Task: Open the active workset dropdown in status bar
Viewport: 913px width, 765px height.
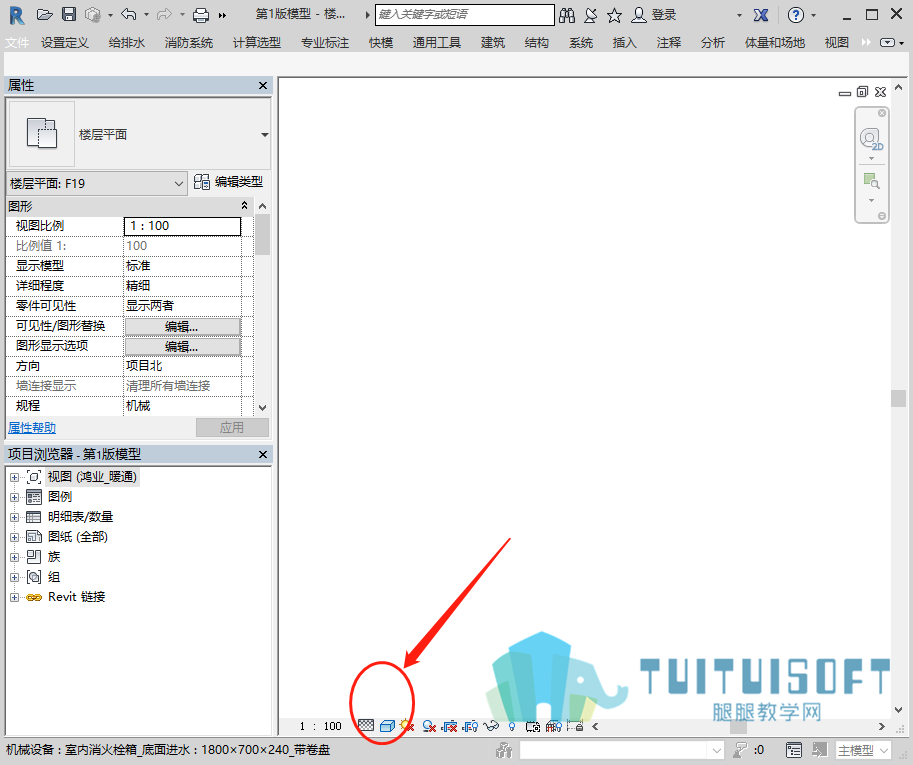Action: [x=622, y=750]
